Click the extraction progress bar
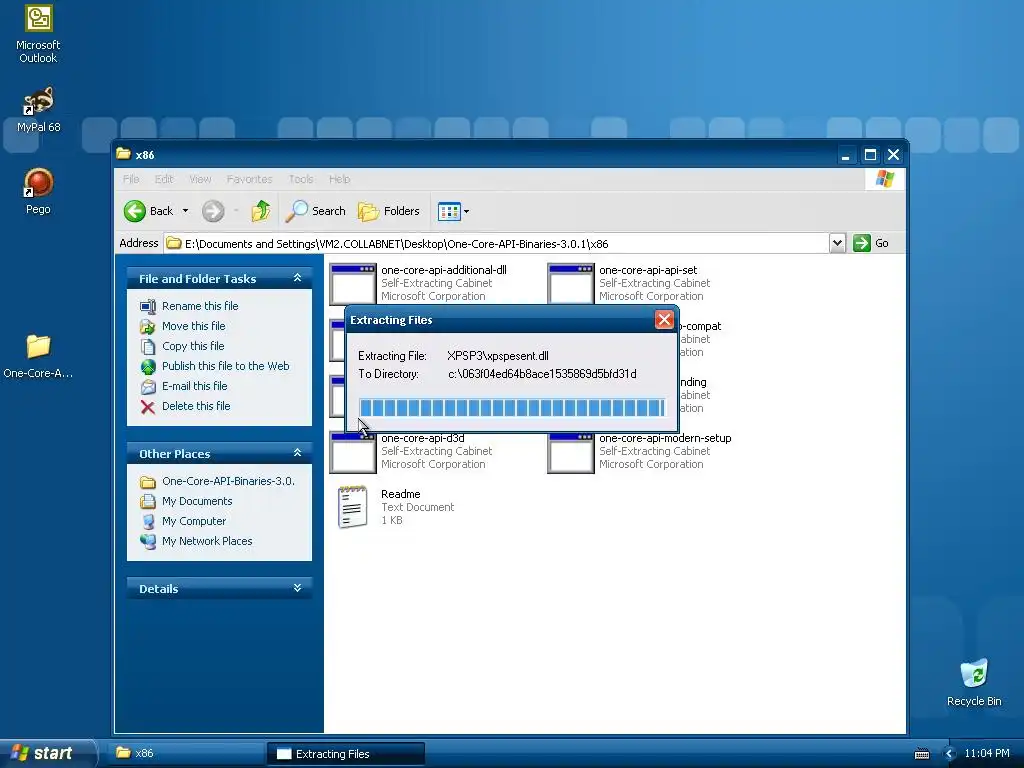The width and height of the screenshot is (1024, 768). [512, 408]
